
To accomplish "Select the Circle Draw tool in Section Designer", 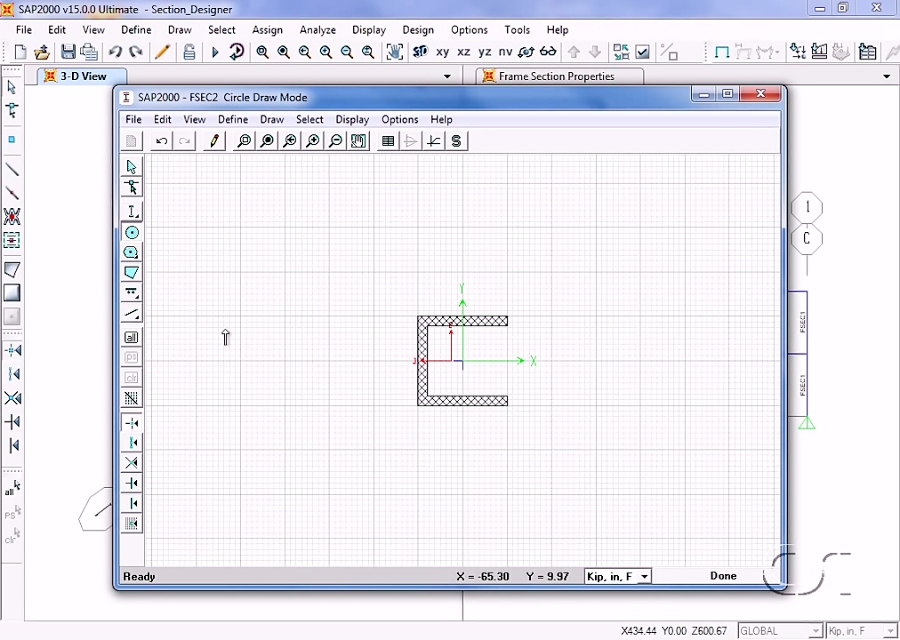I will 131,232.
